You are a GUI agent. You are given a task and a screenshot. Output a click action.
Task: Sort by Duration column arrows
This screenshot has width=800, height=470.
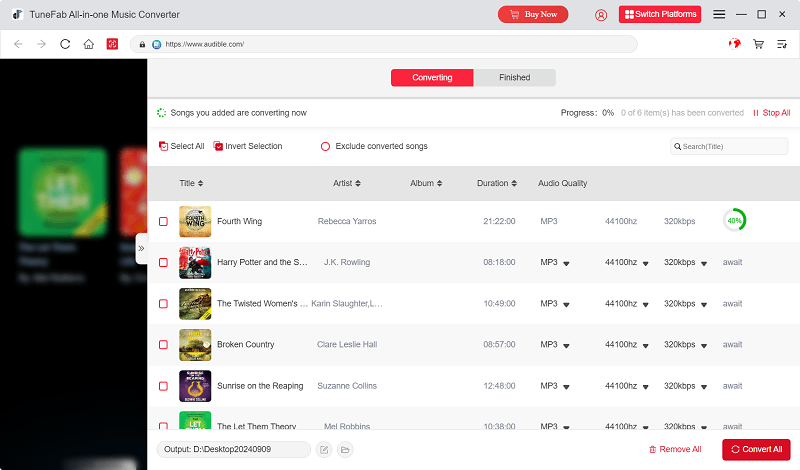514,183
